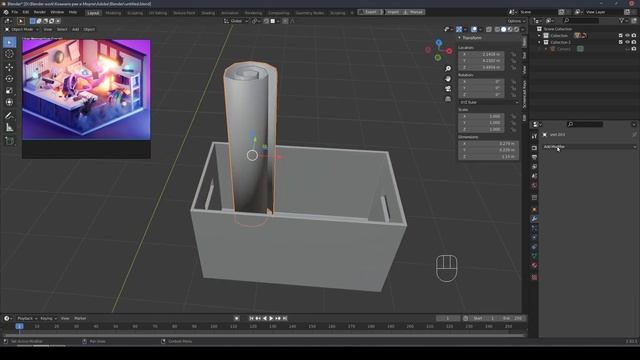The image size is (640, 360).
Task: Jump to the timeline end frame
Action: tap(285, 318)
